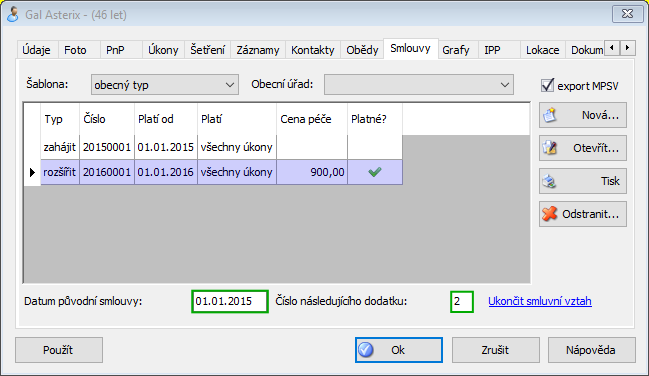Image resolution: width=649 pixels, height=376 pixels.
Task: Click the Číslo column header
Action: [x=107, y=119]
